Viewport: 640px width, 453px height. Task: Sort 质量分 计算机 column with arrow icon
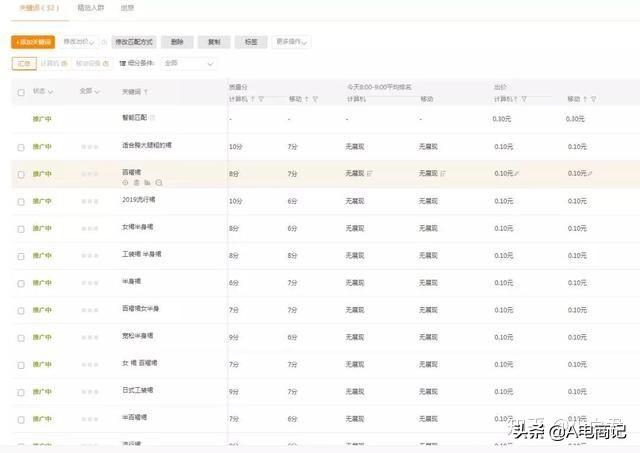click(x=253, y=99)
